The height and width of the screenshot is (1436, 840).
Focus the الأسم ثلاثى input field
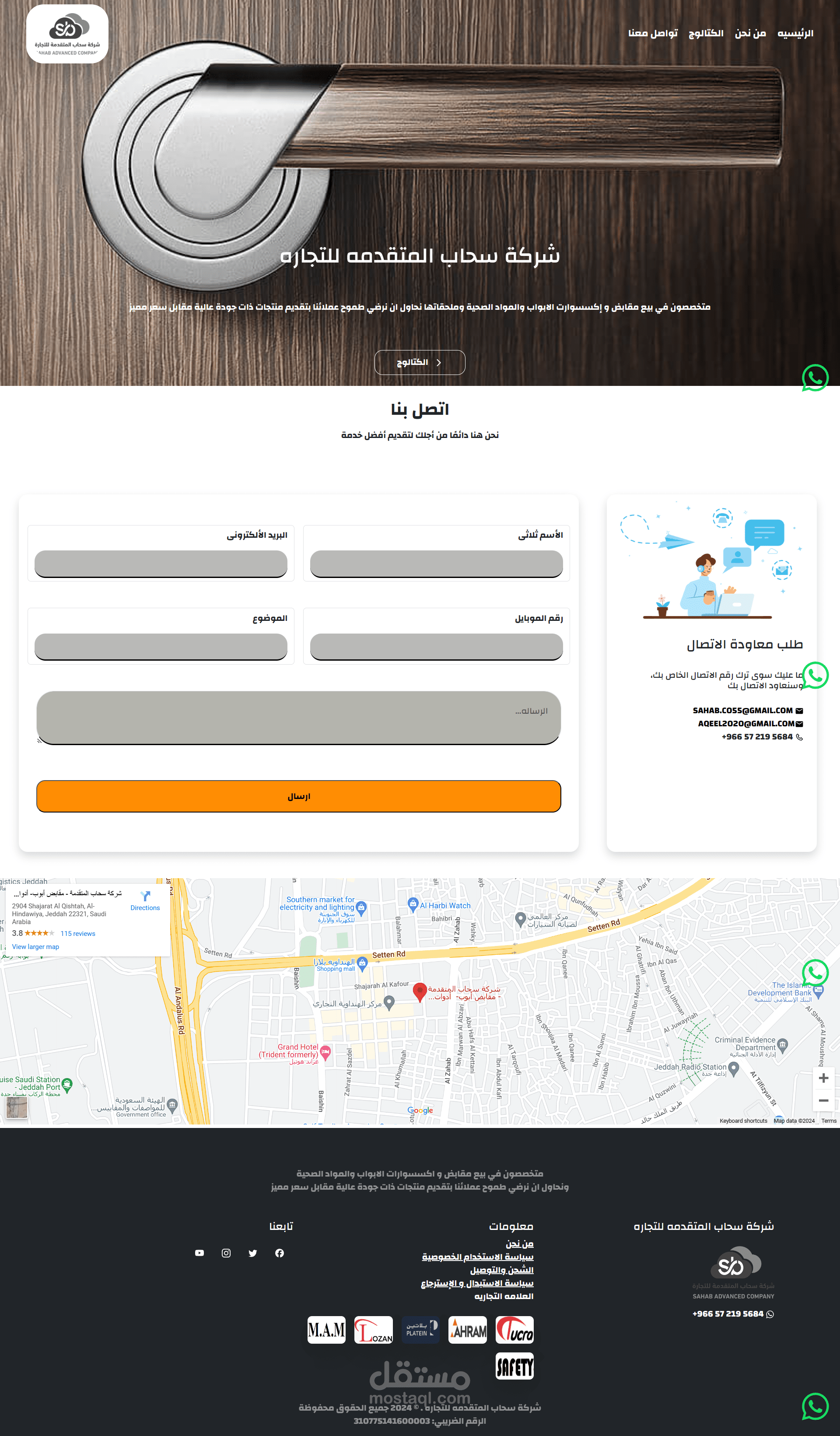click(437, 564)
